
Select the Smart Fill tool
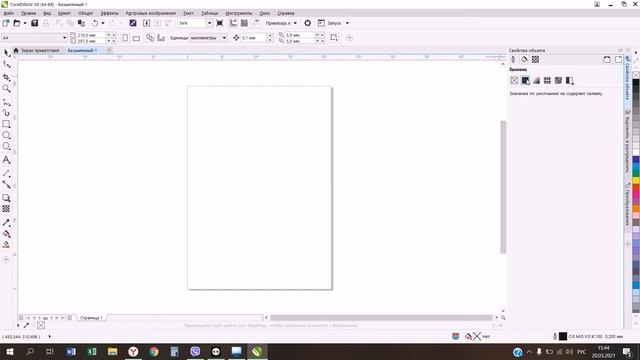coord(6,244)
